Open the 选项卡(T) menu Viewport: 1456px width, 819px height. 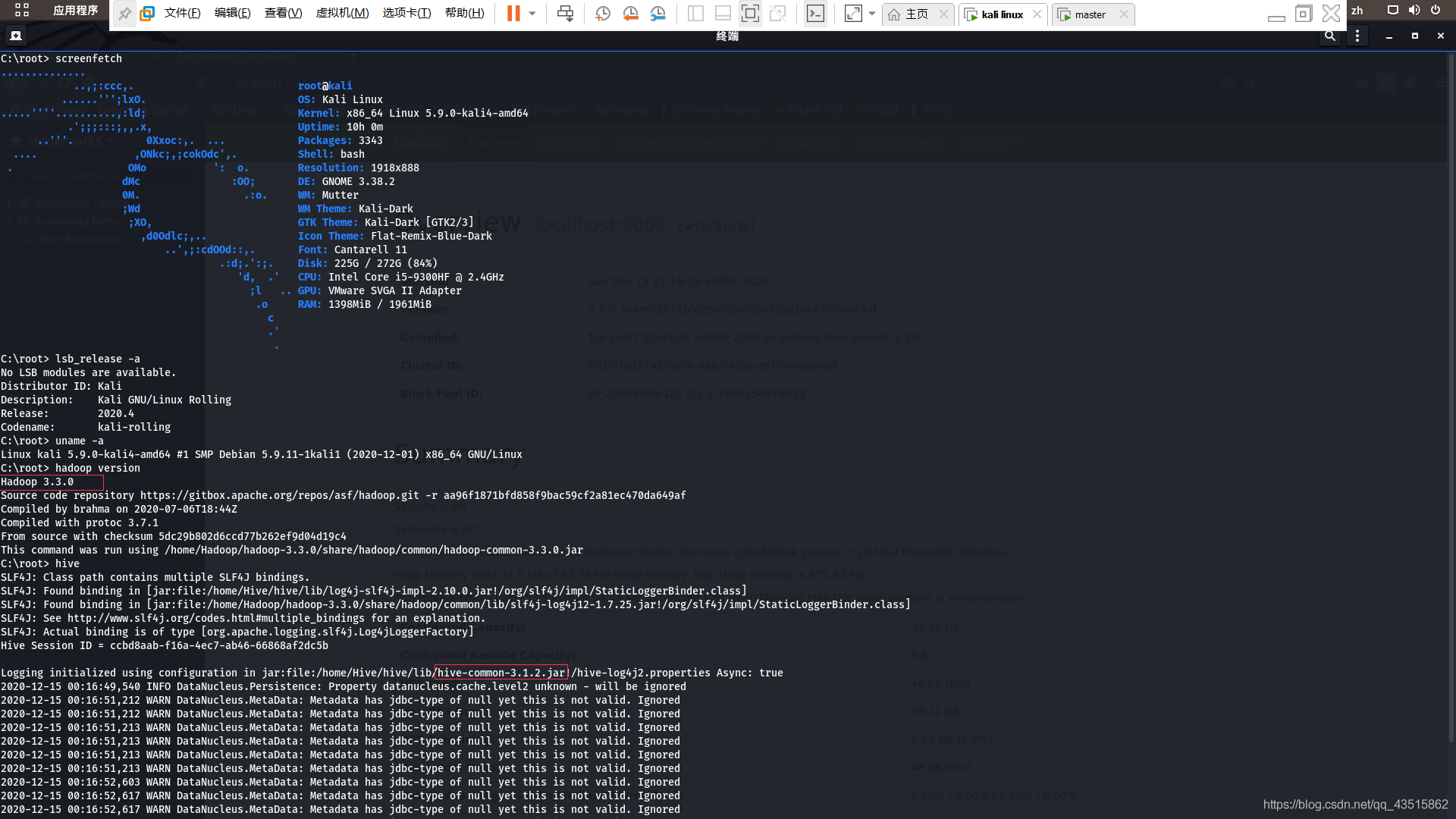(x=406, y=14)
